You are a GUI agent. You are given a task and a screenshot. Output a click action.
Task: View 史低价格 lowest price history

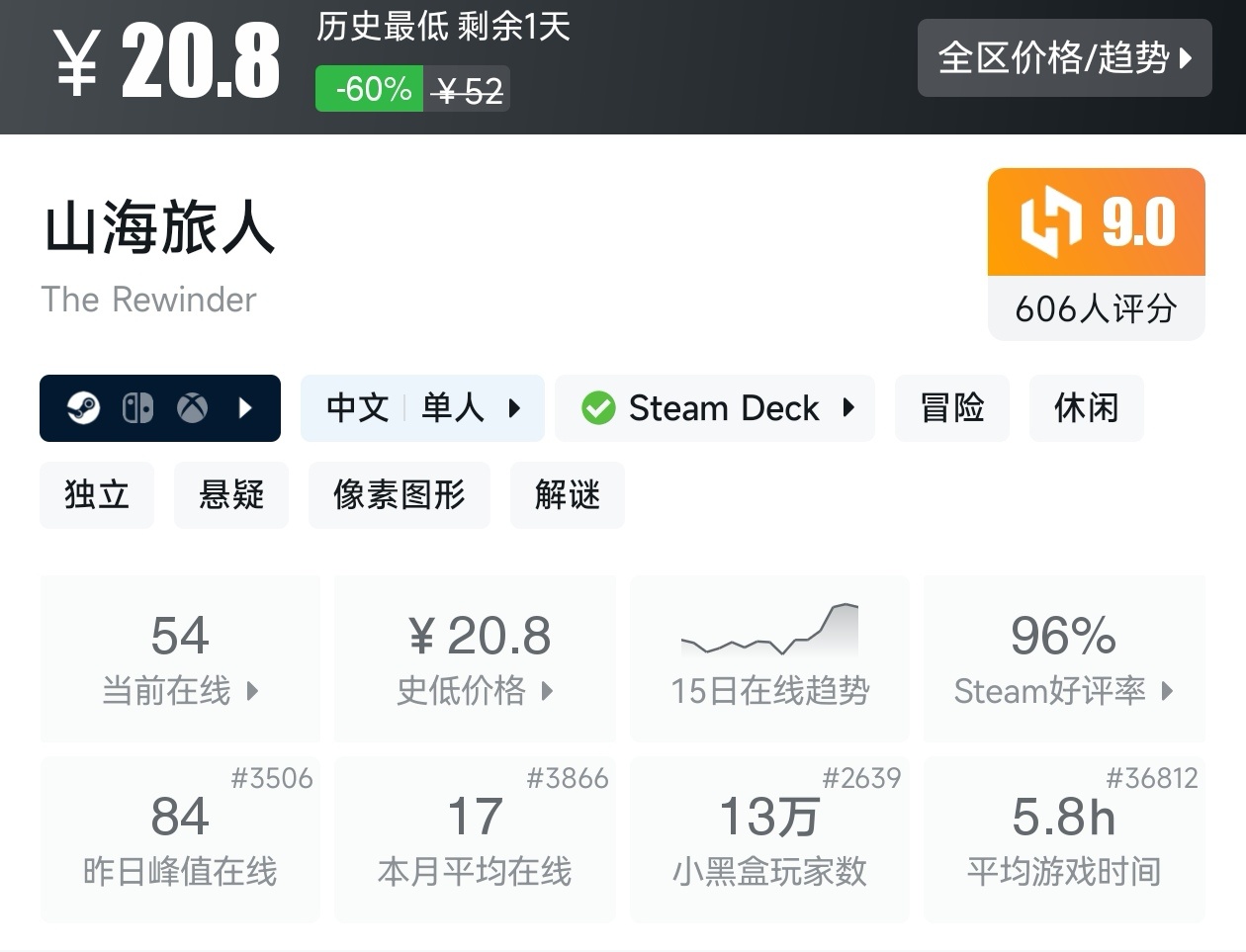475,659
